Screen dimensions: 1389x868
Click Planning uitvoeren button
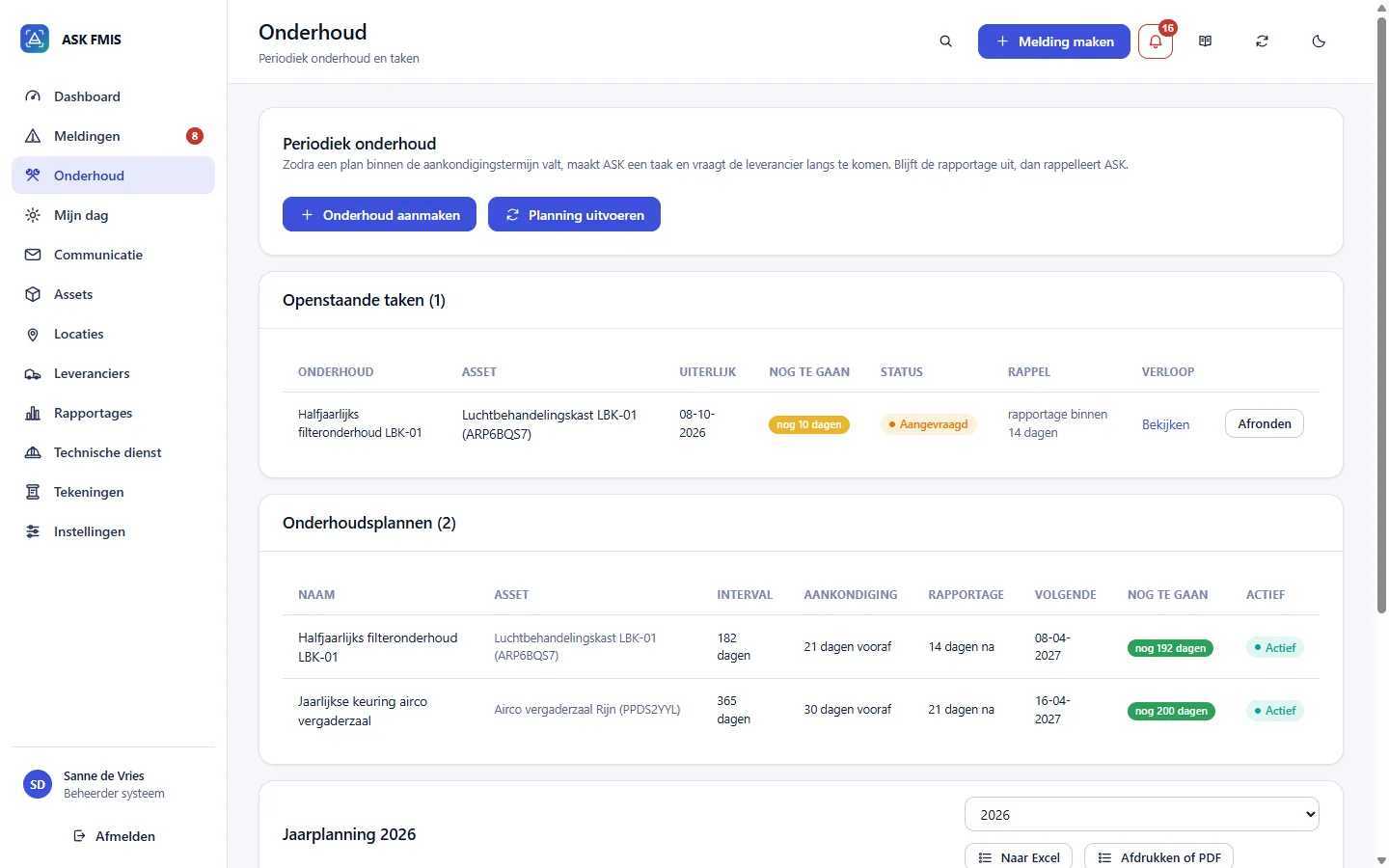pyautogui.click(x=574, y=214)
